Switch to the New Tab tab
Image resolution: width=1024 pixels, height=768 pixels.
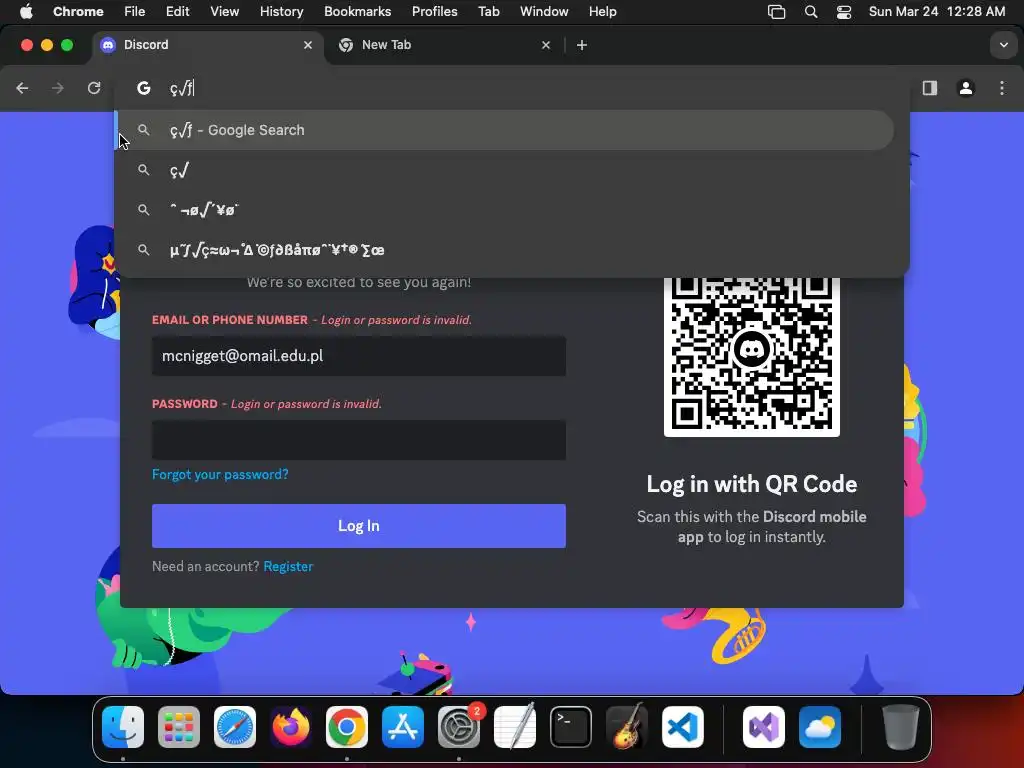tap(445, 45)
